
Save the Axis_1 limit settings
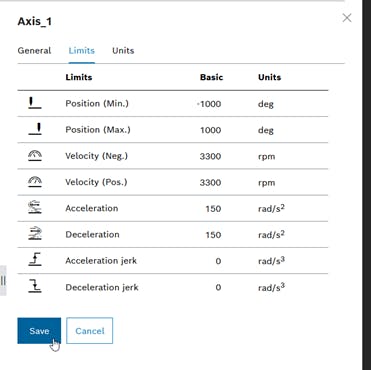click(x=39, y=331)
